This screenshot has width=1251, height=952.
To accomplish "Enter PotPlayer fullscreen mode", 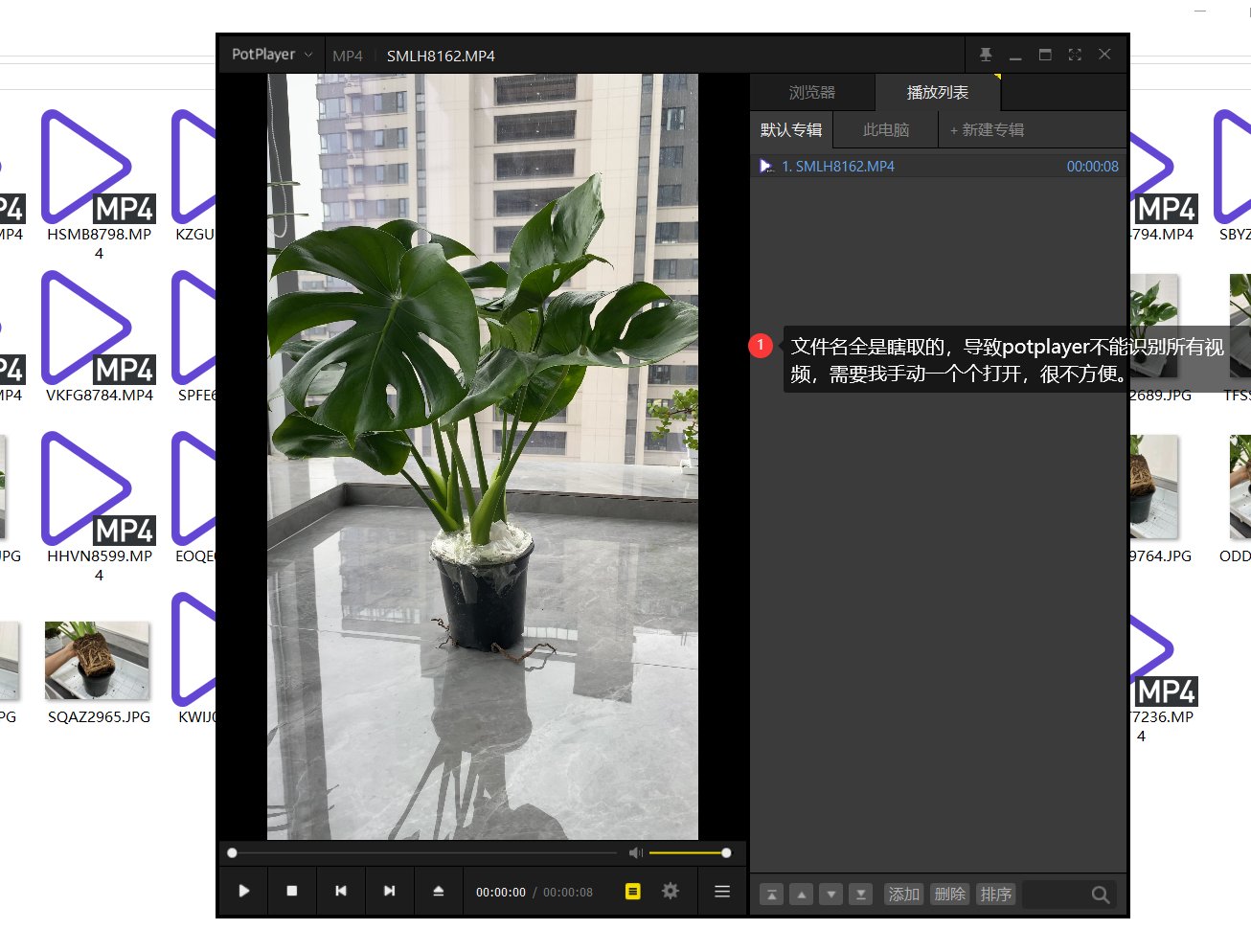I will pyautogui.click(x=1075, y=55).
